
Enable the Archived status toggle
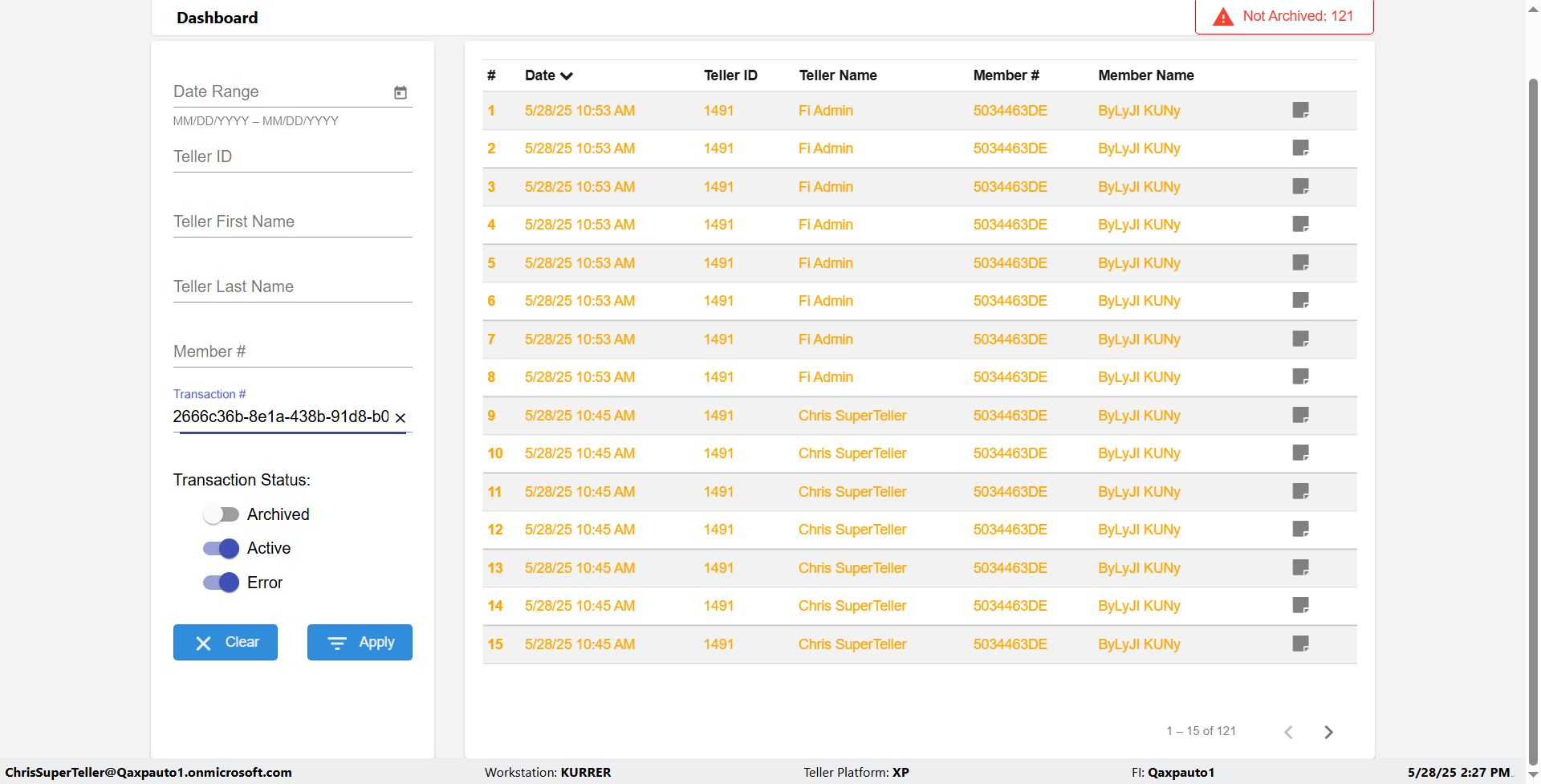pyautogui.click(x=221, y=514)
